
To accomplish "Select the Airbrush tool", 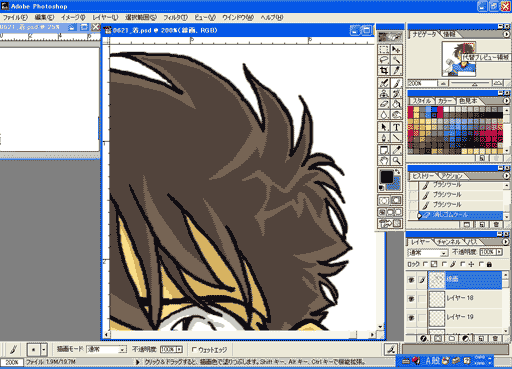I will click(x=384, y=83).
